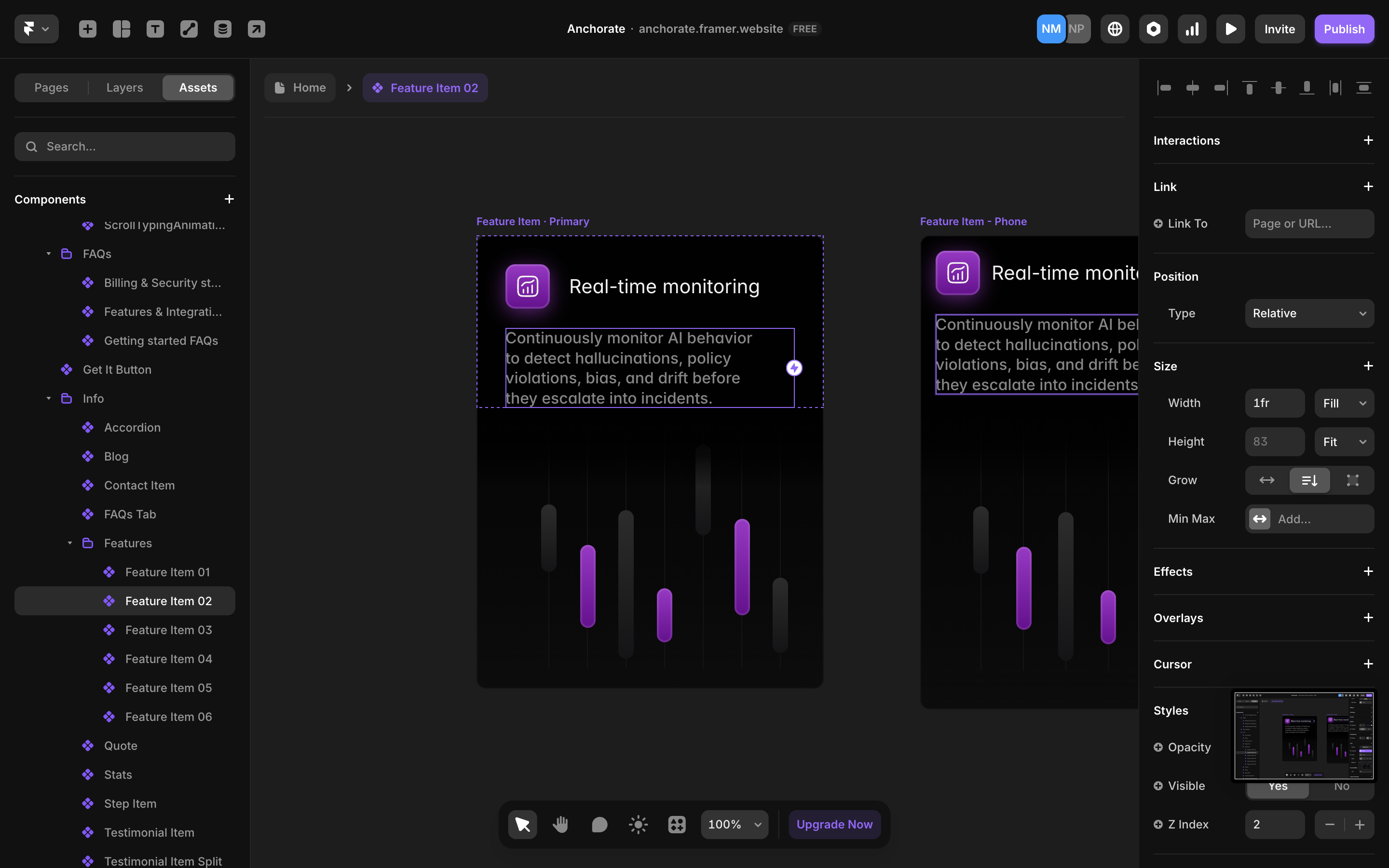Click the Upgrade Now button
Image resolution: width=1389 pixels, height=868 pixels.
point(834,825)
